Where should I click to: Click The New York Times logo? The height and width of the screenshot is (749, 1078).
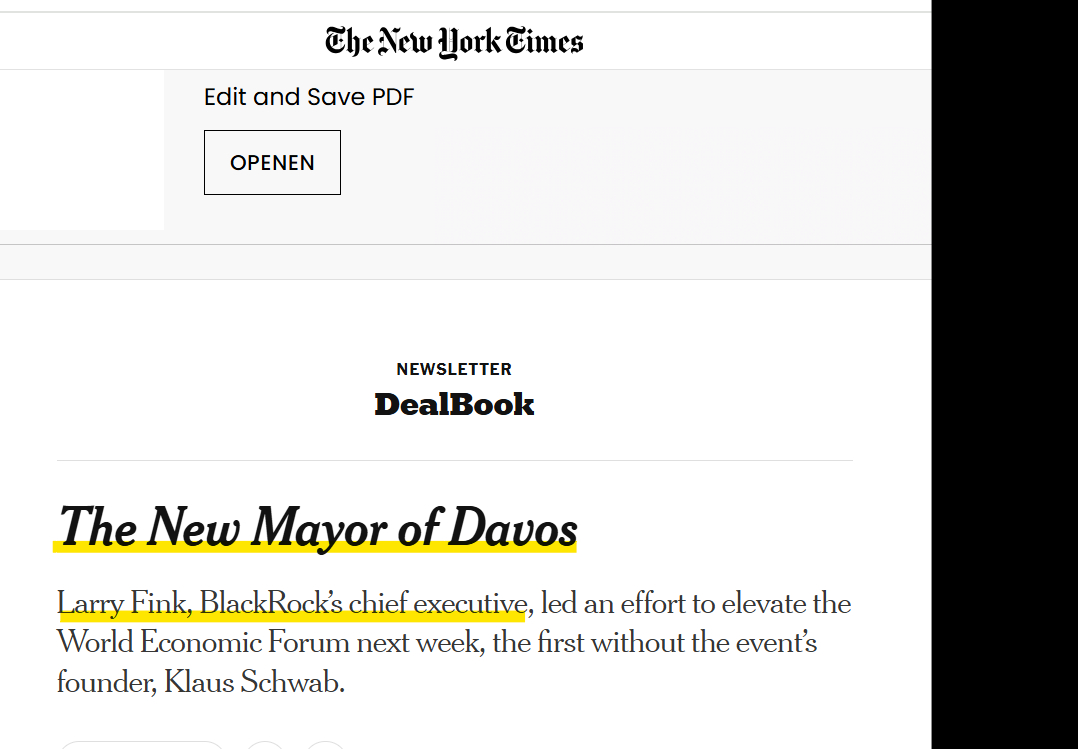pyautogui.click(x=454, y=42)
